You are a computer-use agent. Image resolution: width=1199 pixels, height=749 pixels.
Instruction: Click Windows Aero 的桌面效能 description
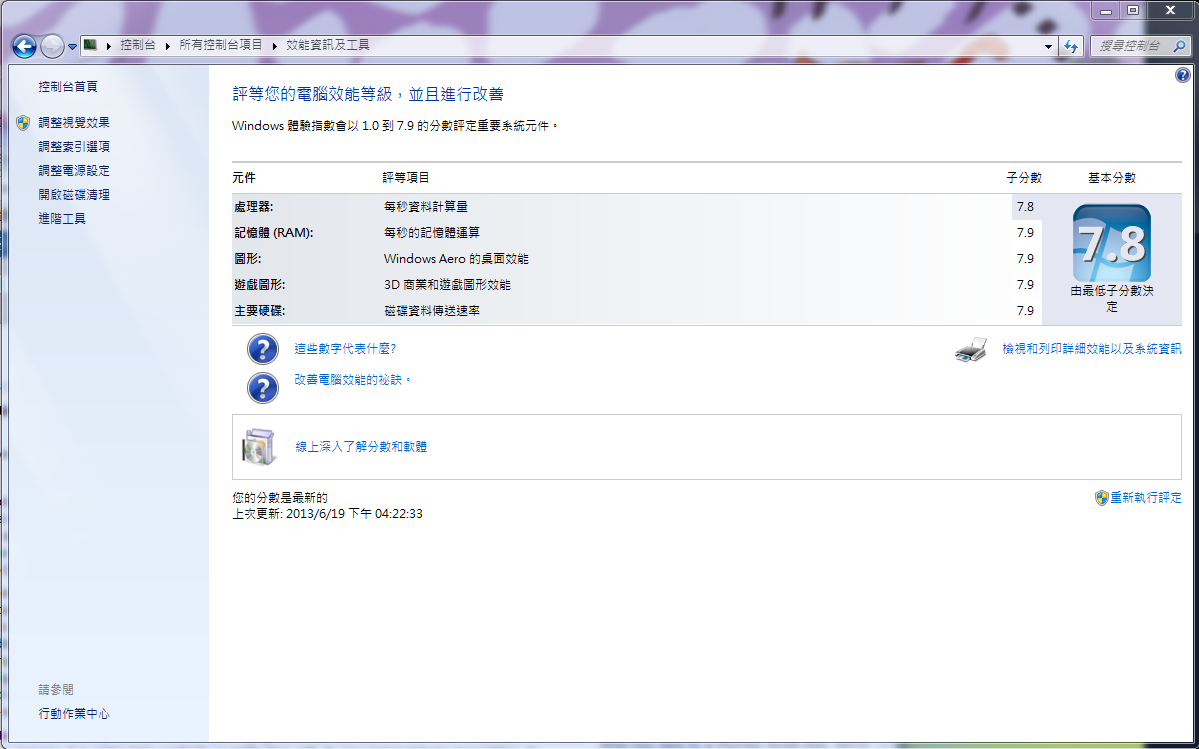pos(456,258)
